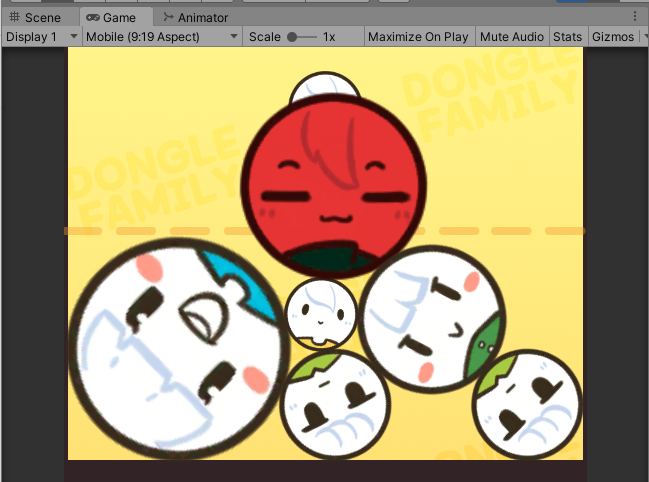
Task: Click the bottom-center ball with green leaf
Action: [335, 405]
